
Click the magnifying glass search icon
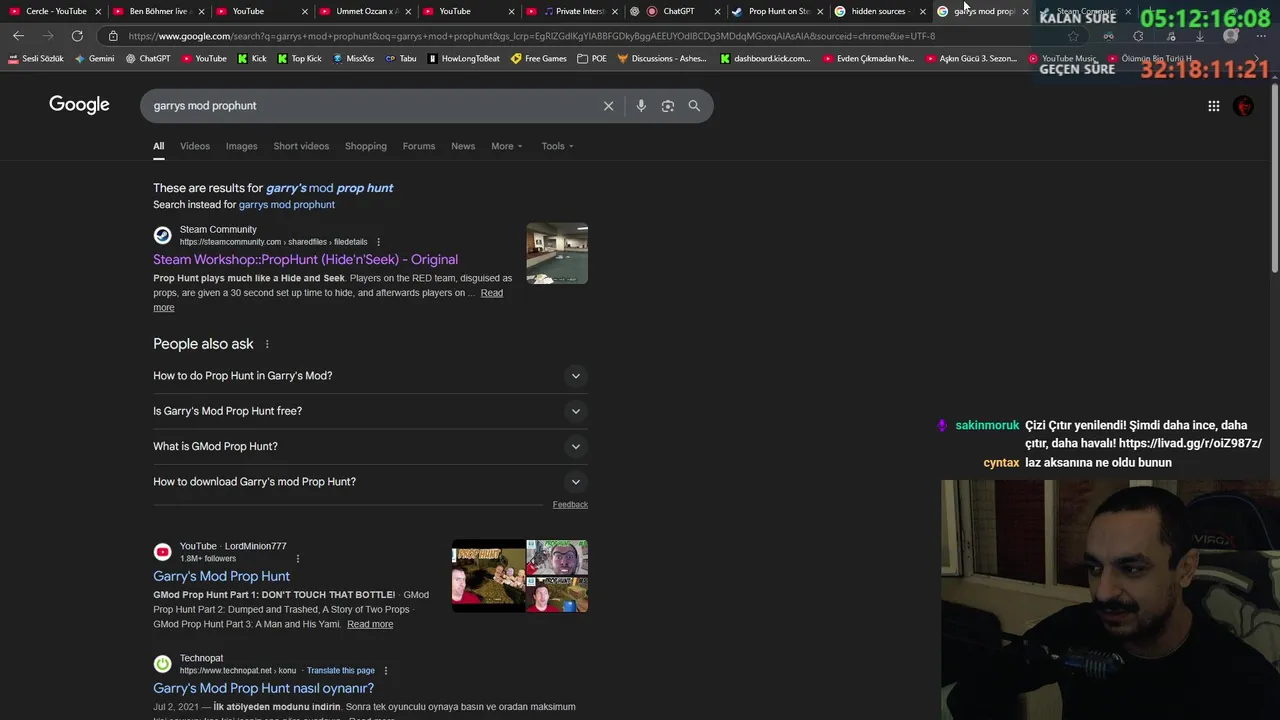click(x=694, y=106)
